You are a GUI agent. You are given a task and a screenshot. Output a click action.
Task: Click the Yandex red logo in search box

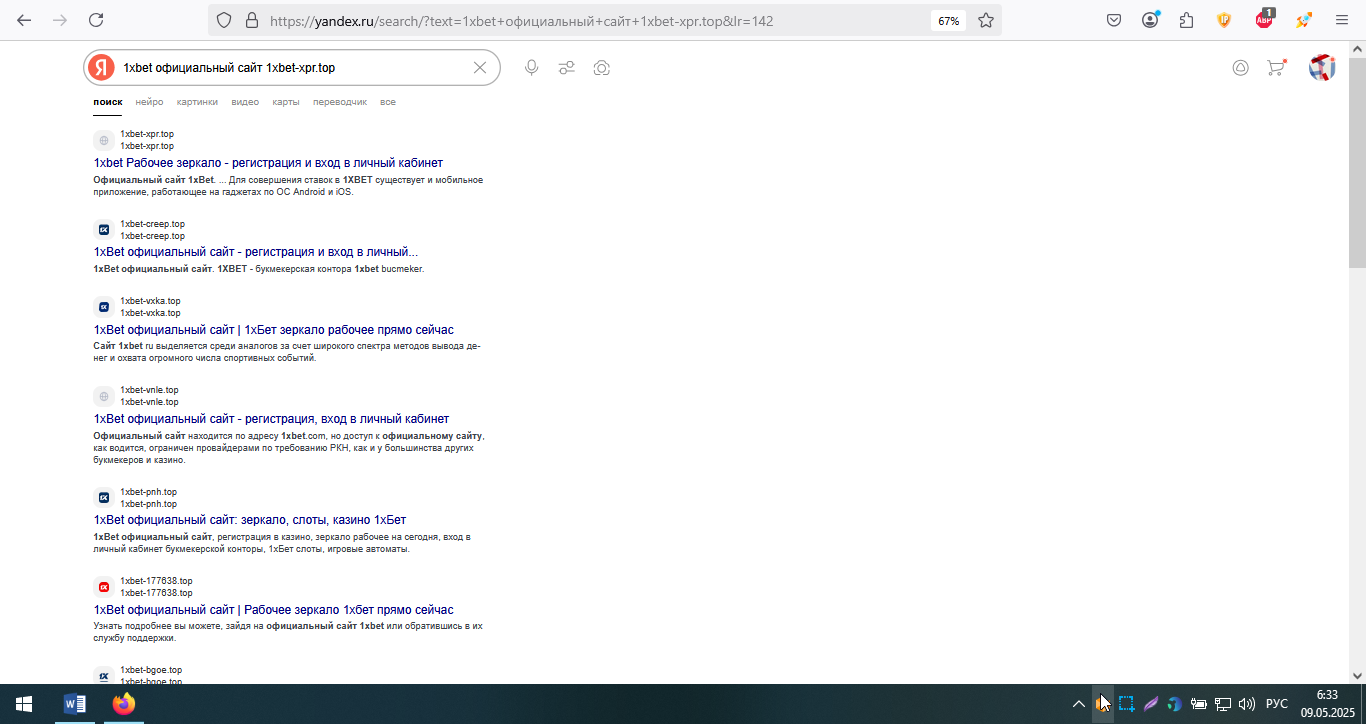click(101, 67)
